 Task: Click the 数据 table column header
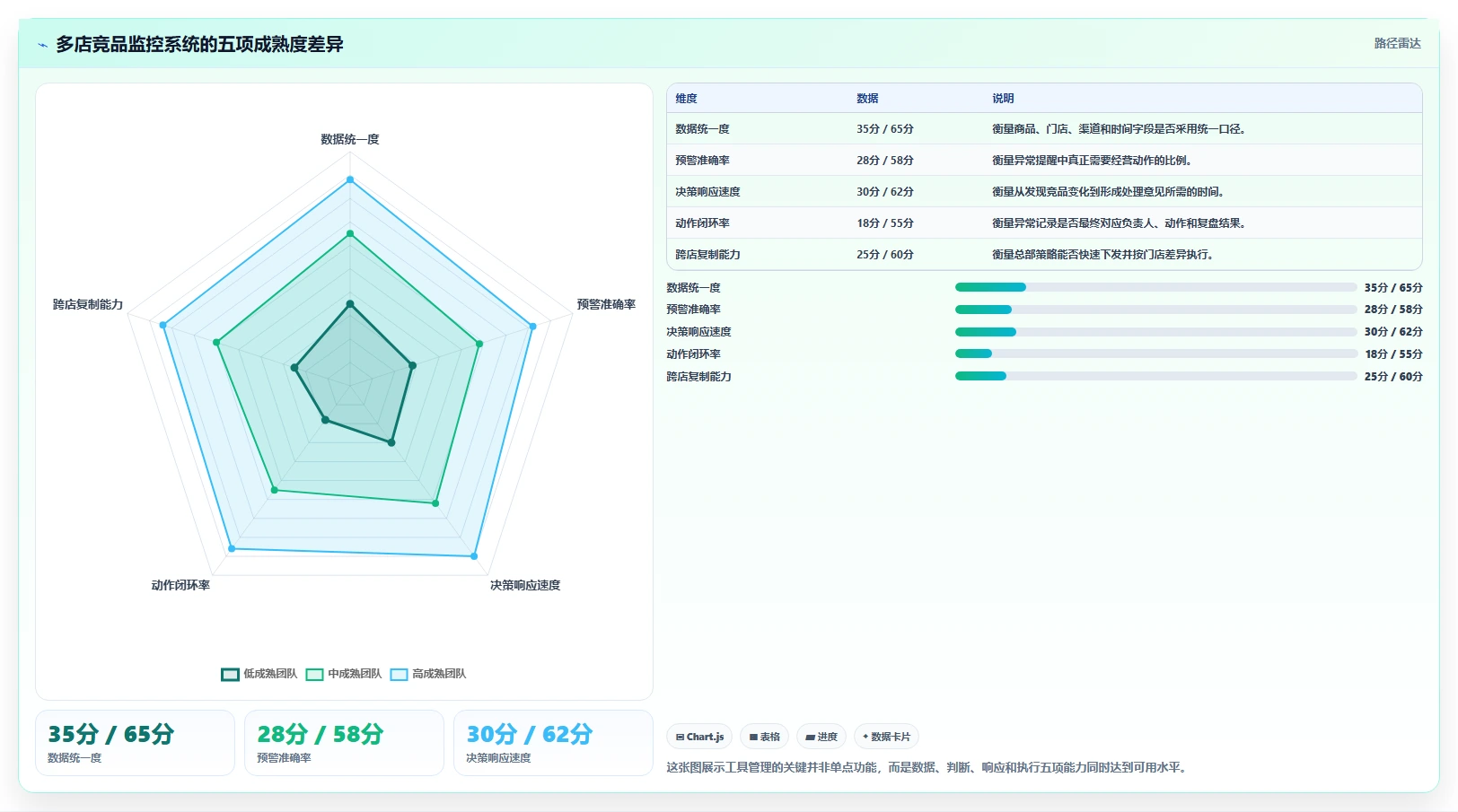tap(867, 99)
